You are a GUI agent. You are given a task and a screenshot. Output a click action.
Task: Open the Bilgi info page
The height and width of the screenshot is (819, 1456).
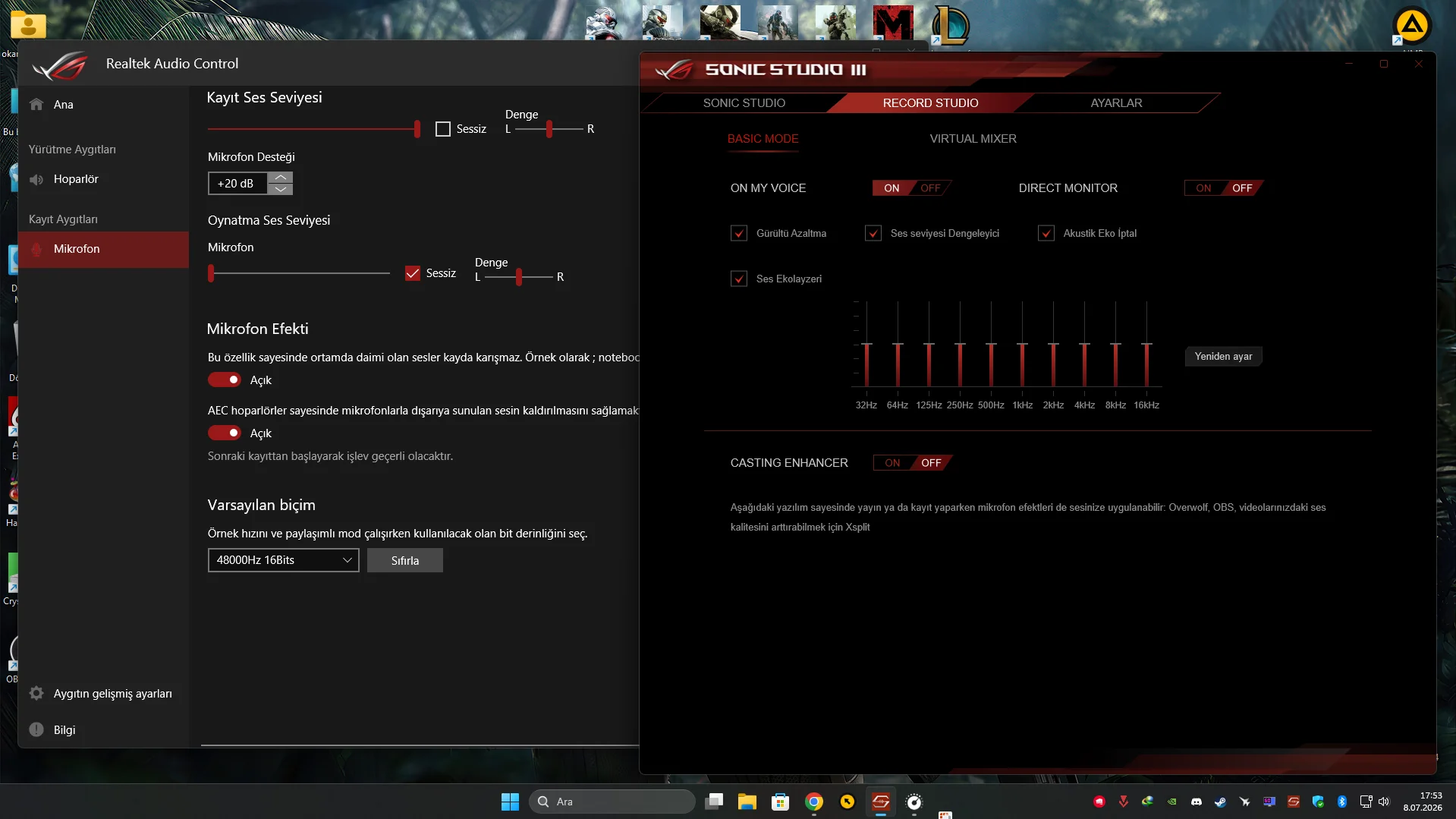(103, 730)
